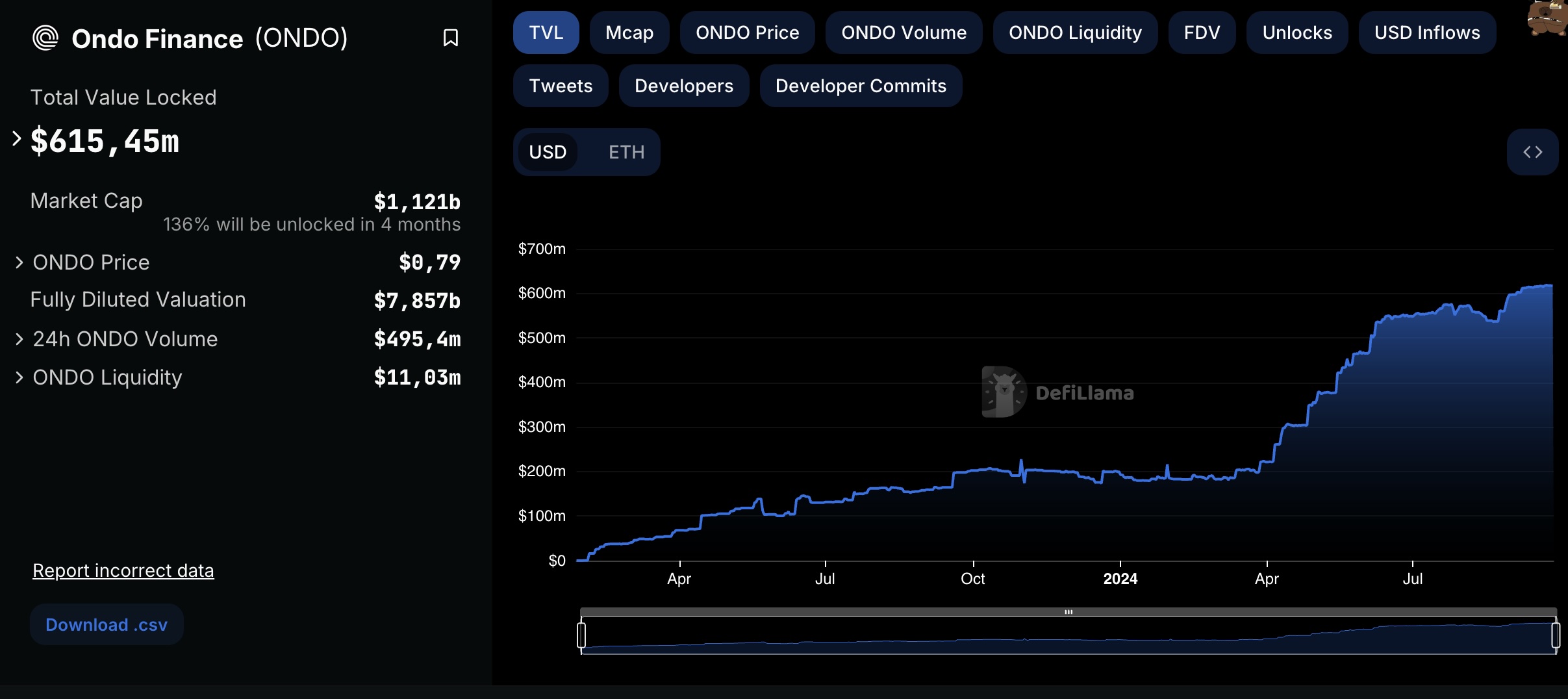Expand the ONDO Liquidity row
The width and height of the screenshot is (1568, 699).
19,377
